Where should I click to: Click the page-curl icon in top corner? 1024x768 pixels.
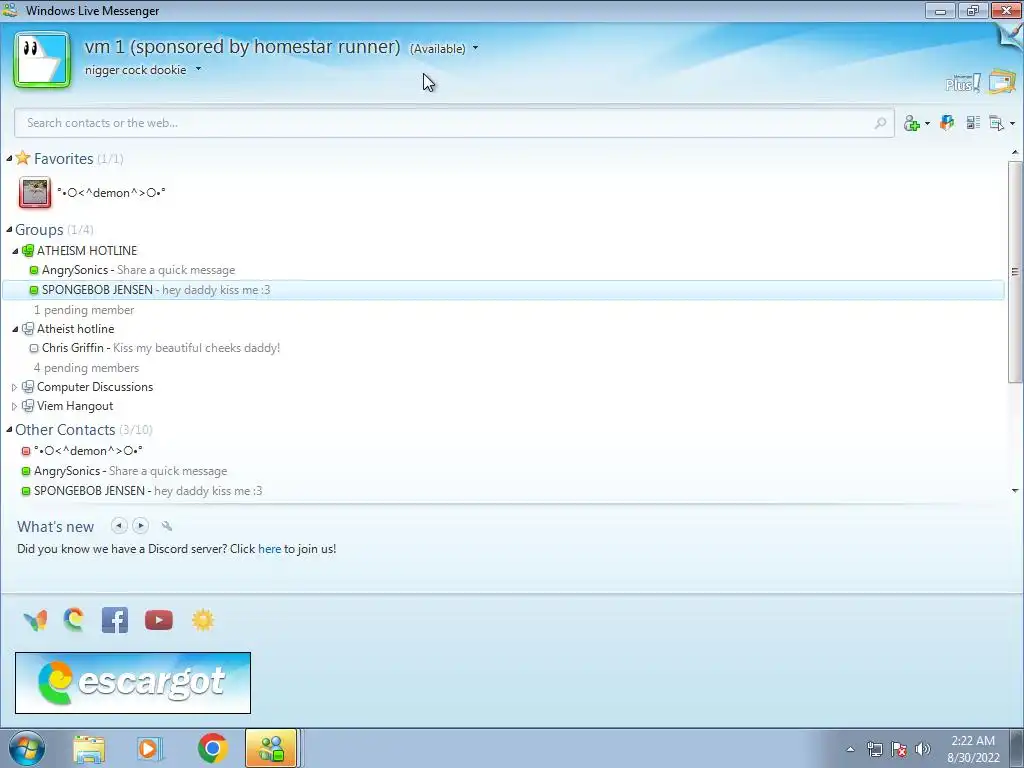click(x=1011, y=34)
